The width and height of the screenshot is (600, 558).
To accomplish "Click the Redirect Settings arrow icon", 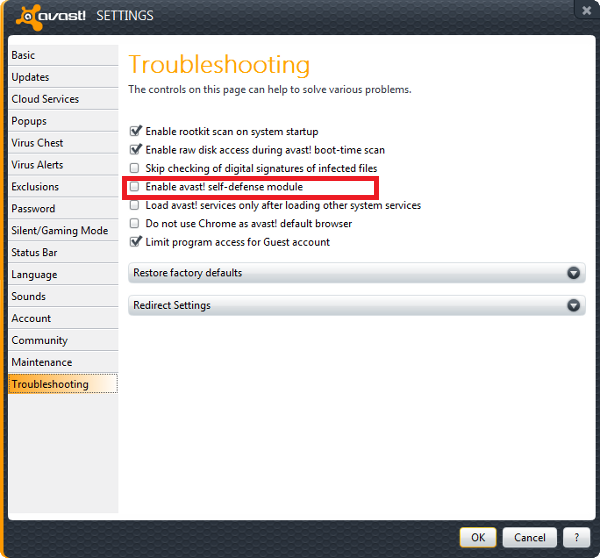I will click(x=573, y=305).
